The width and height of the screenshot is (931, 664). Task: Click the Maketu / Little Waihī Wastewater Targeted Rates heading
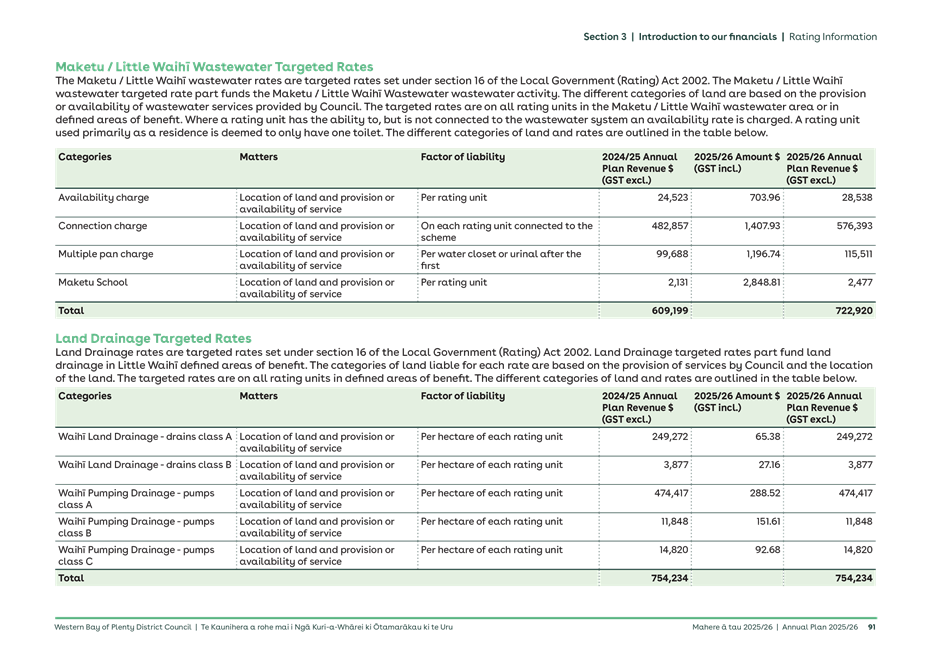216,65
